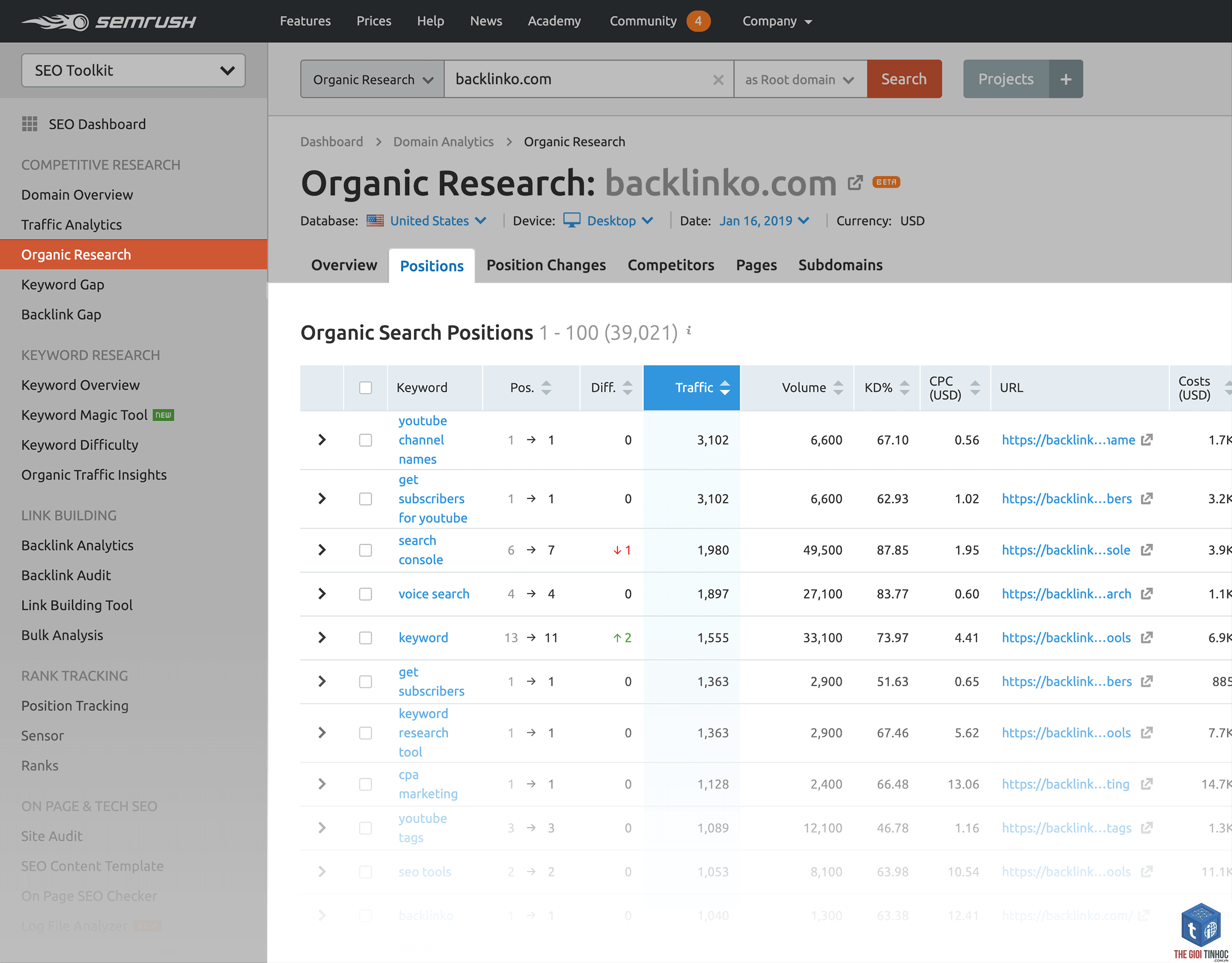Open SEO Dashboard grid icon
Image resolution: width=1232 pixels, height=963 pixels.
30,124
